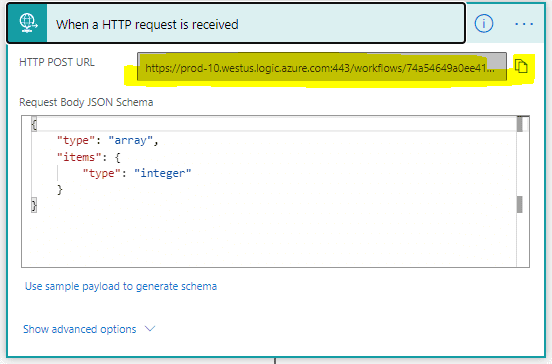Click the "items": { line

89,157
